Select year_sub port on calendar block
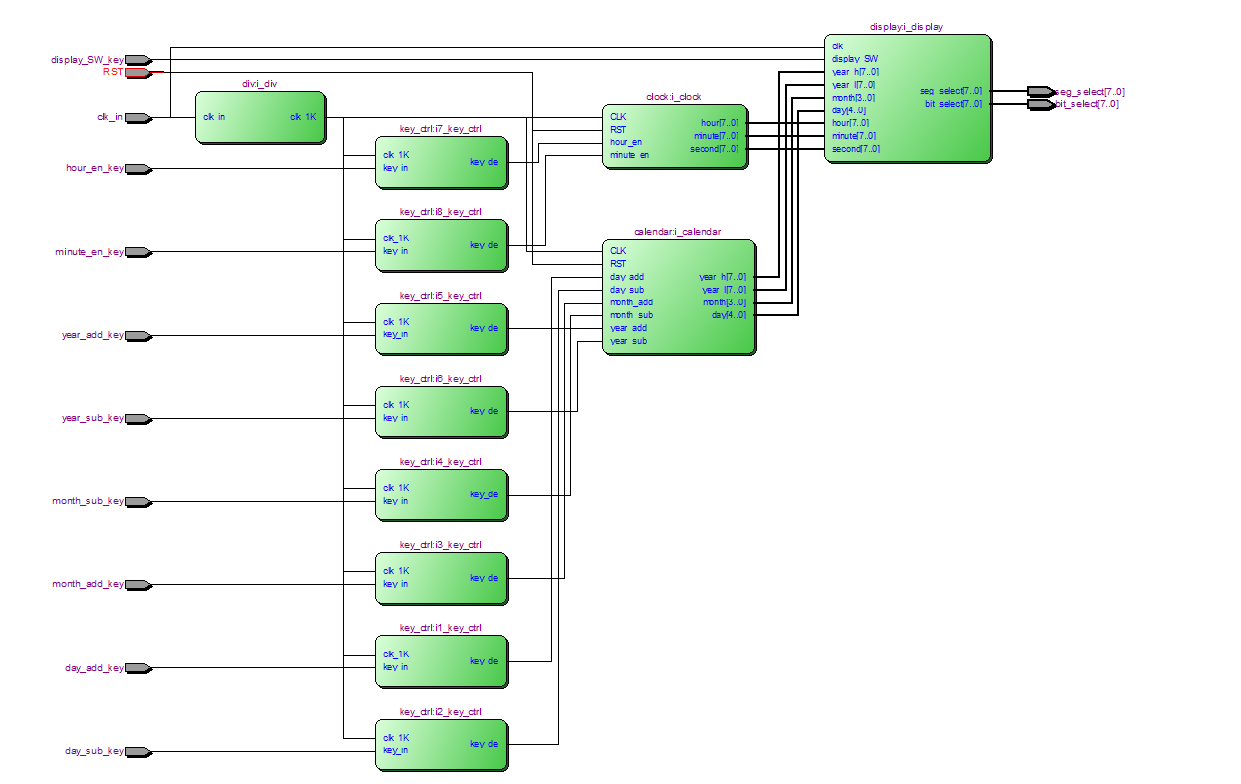 (x=628, y=341)
